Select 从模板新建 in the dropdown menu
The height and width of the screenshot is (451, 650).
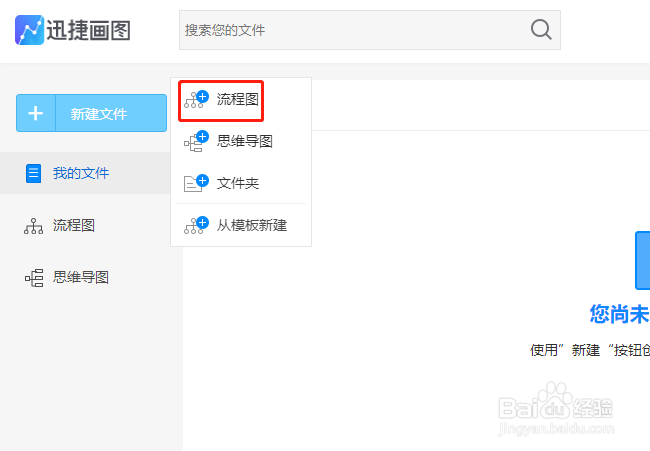251,225
